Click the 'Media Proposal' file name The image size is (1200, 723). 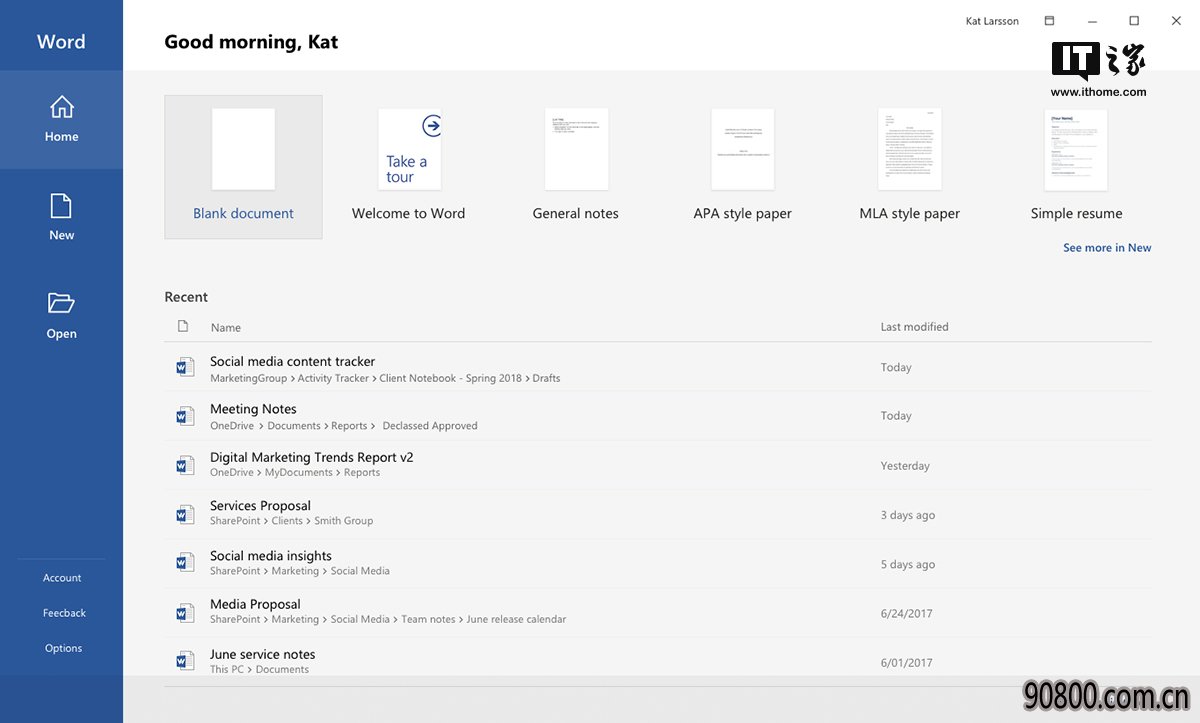click(x=255, y=604)
